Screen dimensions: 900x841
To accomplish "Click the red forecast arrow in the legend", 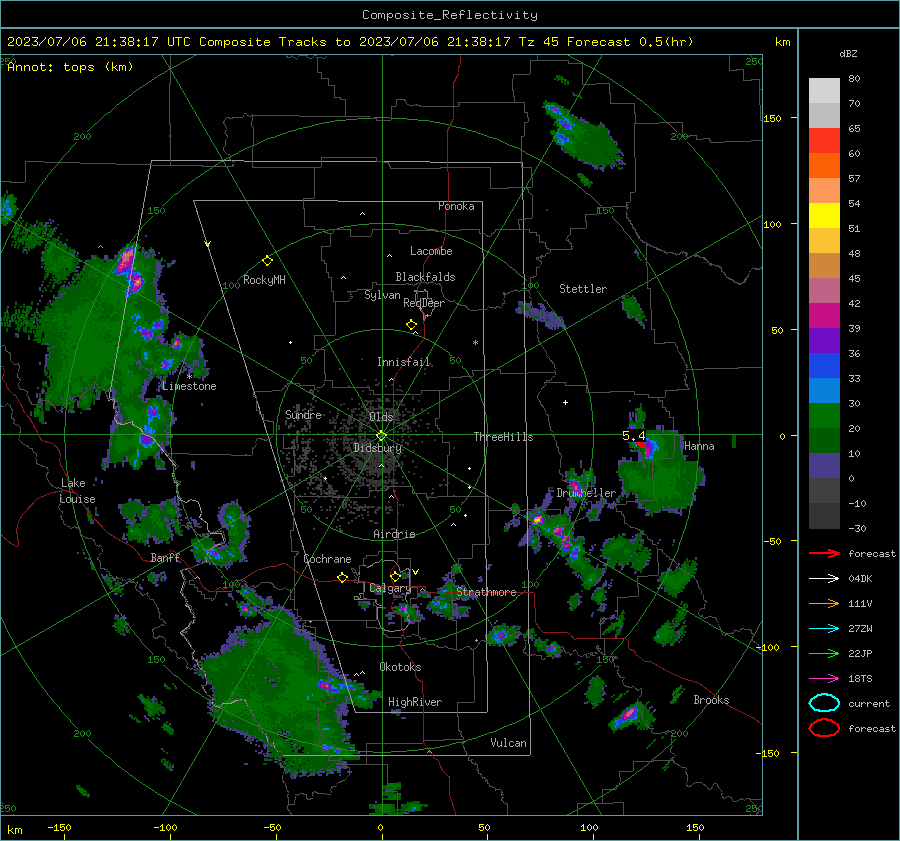I will 824,553.
